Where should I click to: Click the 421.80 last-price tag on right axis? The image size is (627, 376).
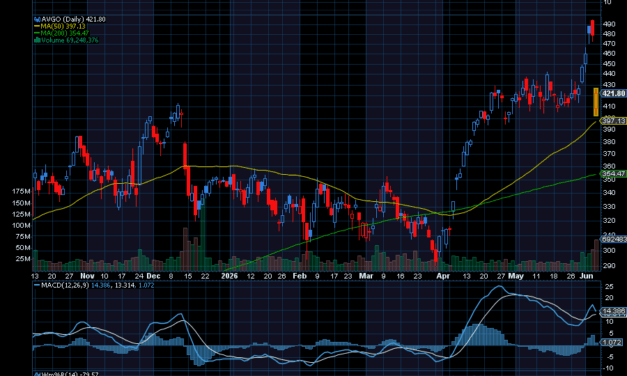point(613,94)
